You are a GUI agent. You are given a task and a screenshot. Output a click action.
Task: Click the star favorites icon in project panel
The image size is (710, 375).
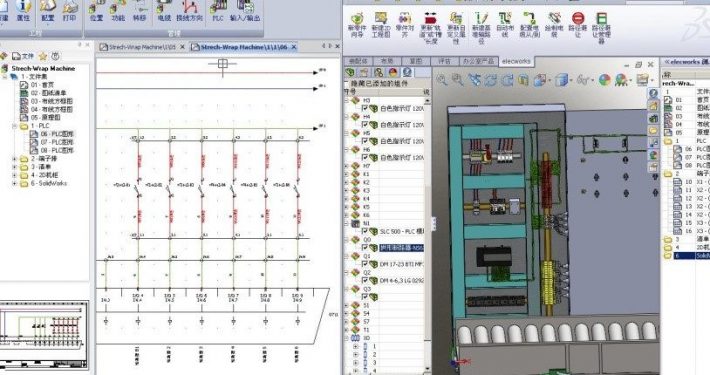[x=43, y=56]
